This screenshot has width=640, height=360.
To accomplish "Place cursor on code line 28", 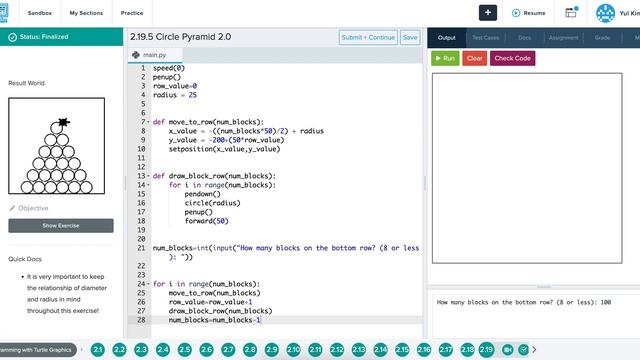I will (286, 320).
